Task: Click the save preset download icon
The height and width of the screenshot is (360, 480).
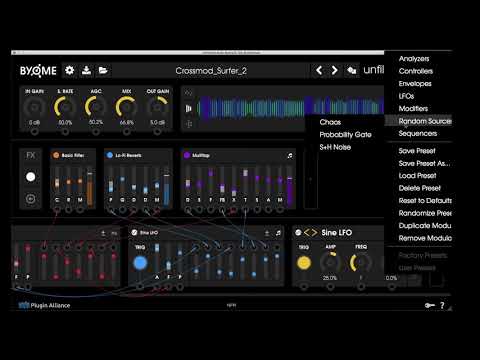Action: click(87, 70)
